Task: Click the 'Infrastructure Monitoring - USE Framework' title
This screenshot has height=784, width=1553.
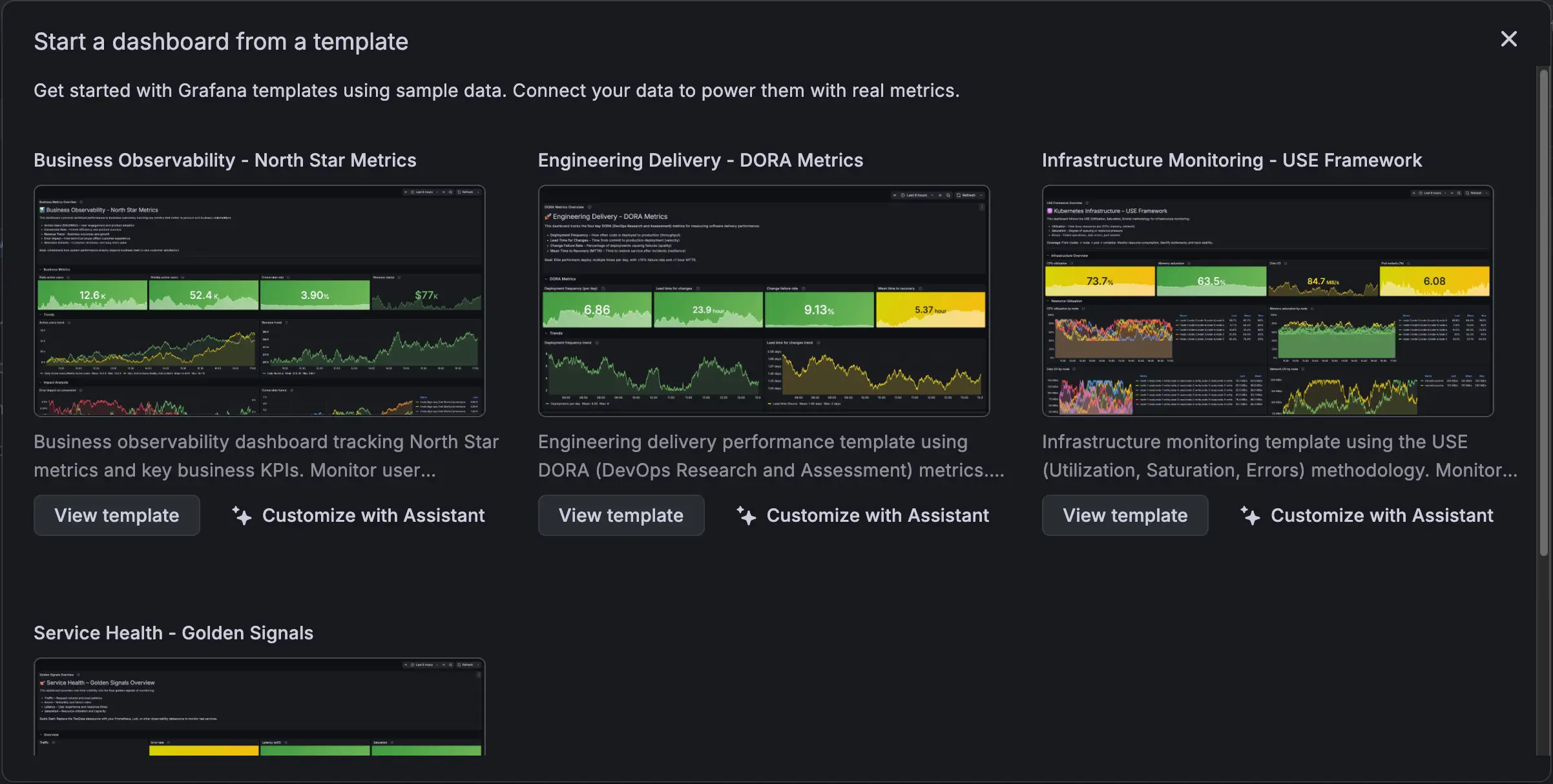Action: pyautogui.click(x=1232, y=160)
